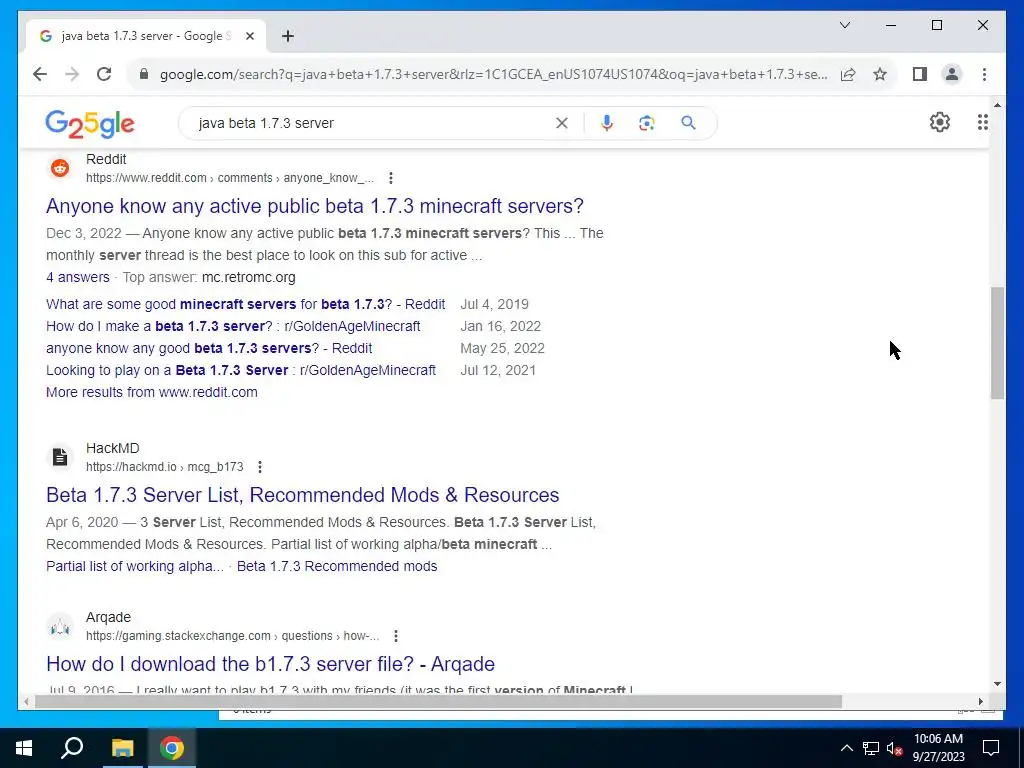1024x768 pixels.
Task: Open 'Partial list of working alpha...' sitelink
Action: tap(135, 566)
